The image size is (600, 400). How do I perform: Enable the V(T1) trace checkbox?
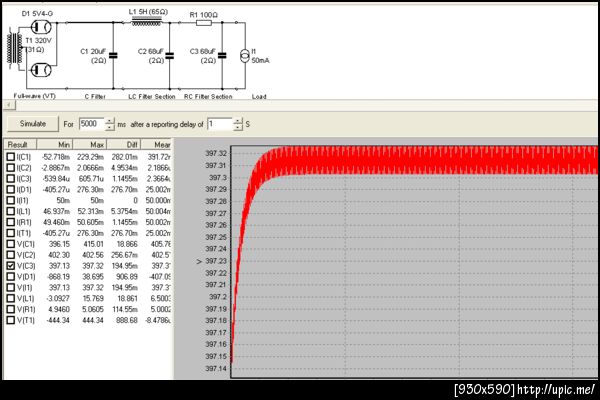point(11,320)
